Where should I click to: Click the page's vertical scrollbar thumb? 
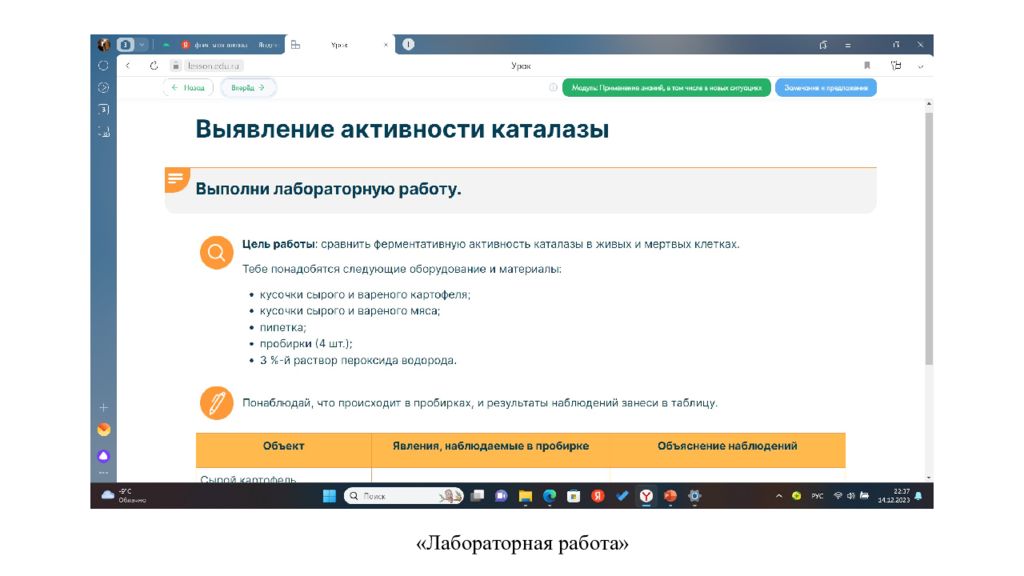pyautogui.click(x=929, y=238)
